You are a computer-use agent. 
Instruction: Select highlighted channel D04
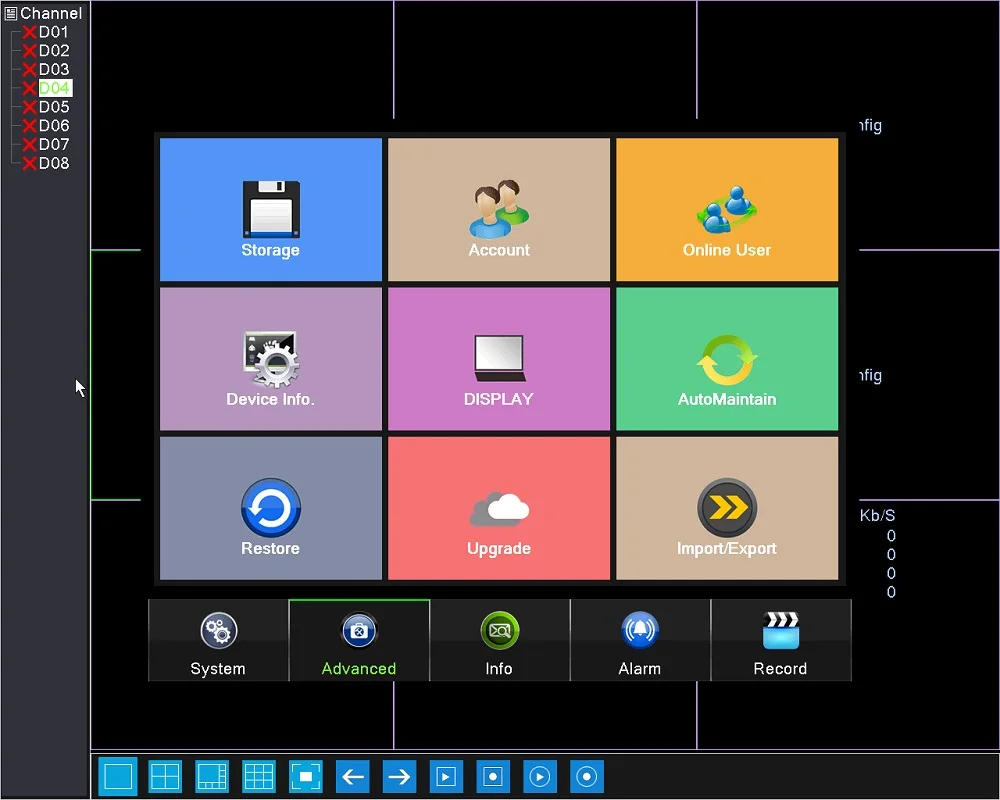pos(55,88)
